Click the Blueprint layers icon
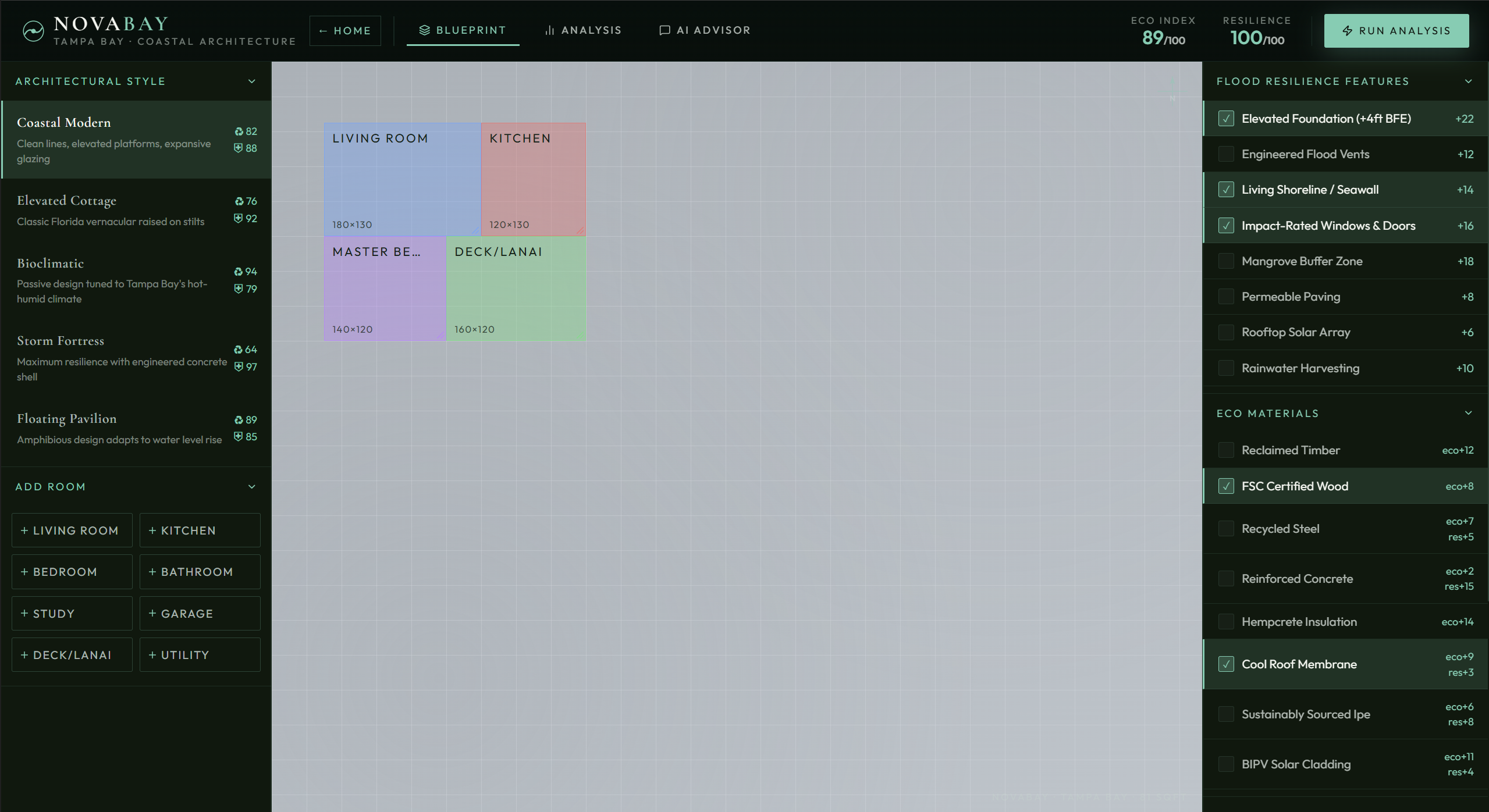Viewport: 1489px width, 812px height. (425, 30)
